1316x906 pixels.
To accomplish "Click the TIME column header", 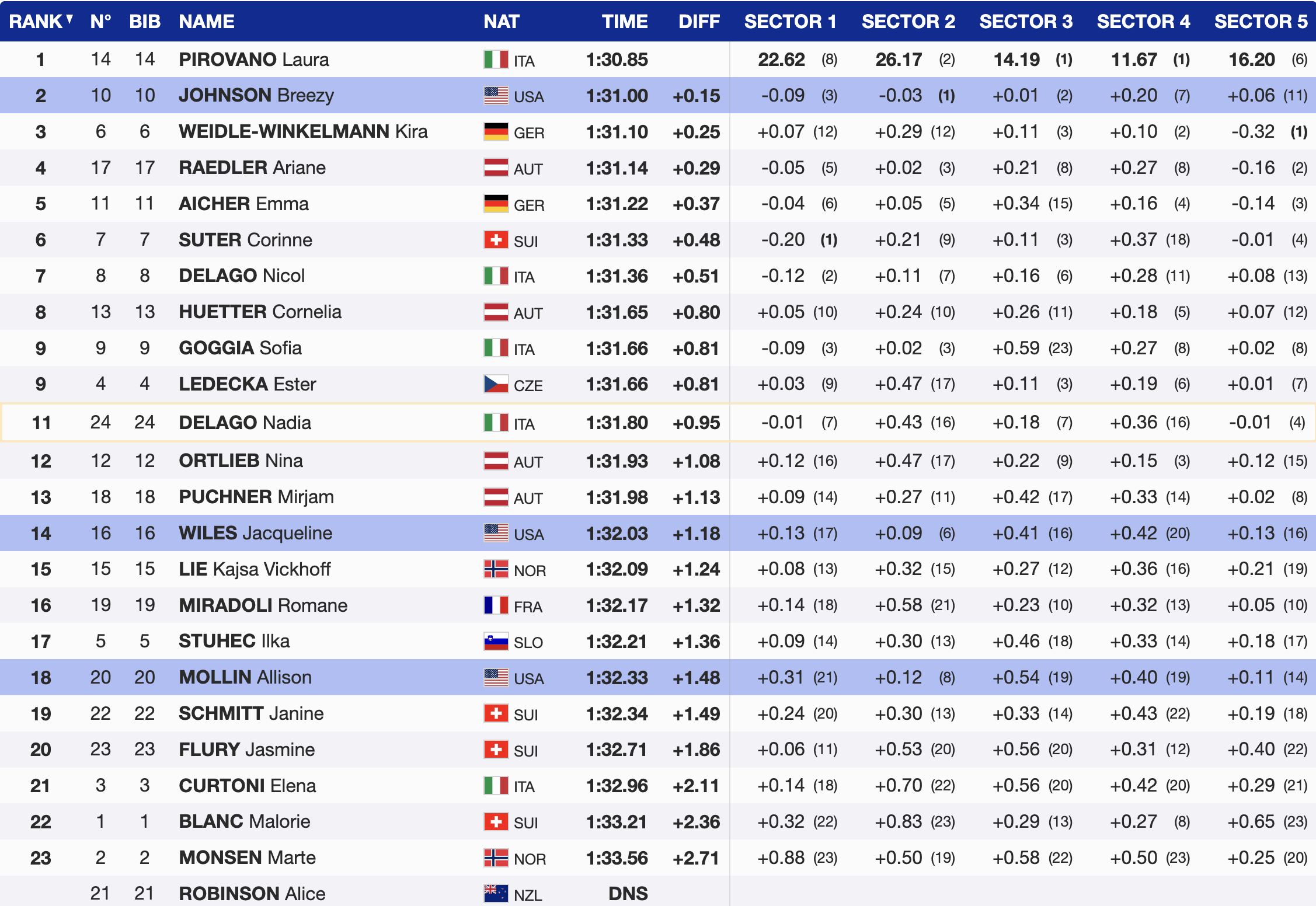I will click(x=624, y=22).
